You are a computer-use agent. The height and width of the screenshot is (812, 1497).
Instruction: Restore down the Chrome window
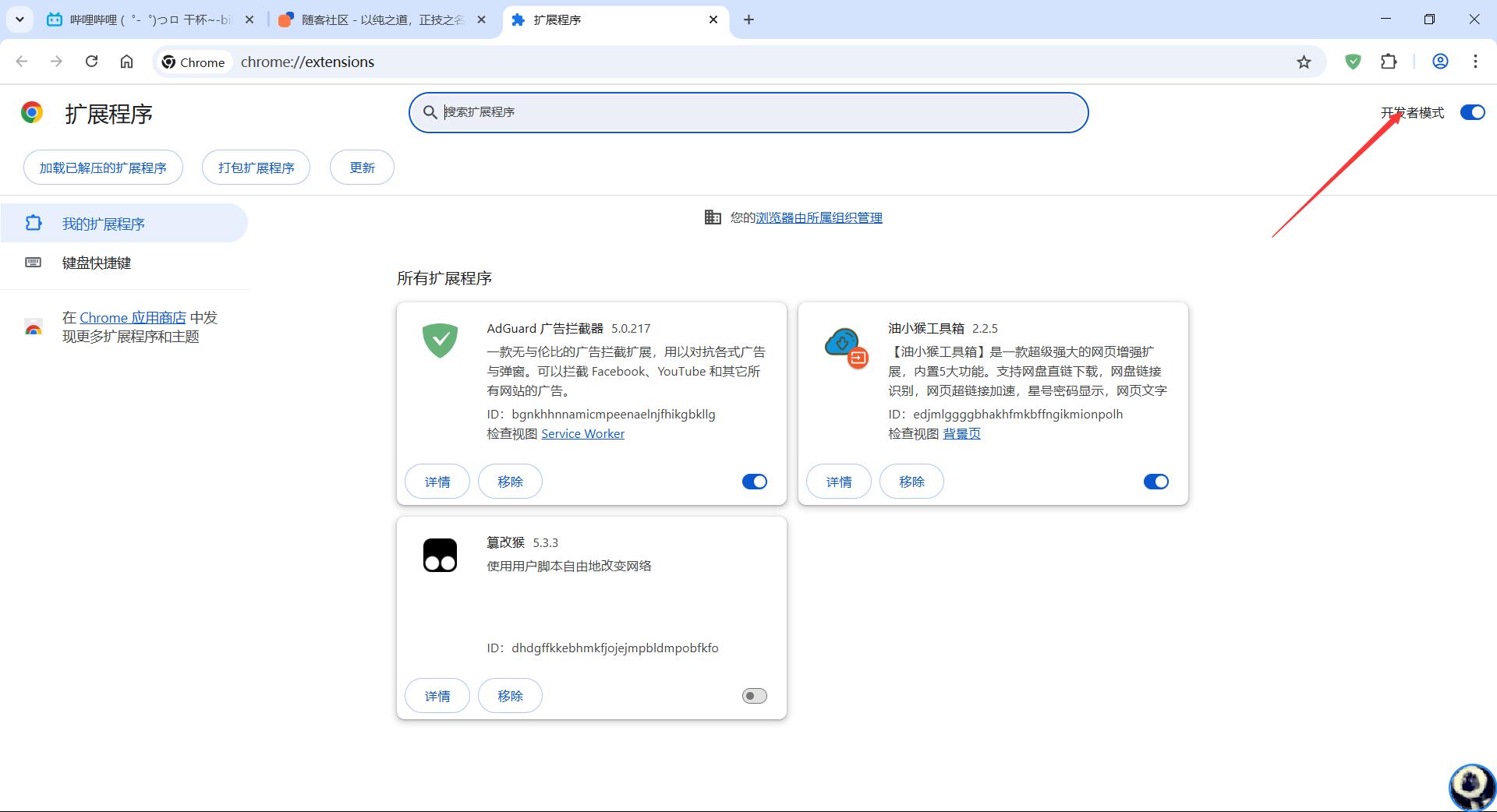[x=1429, y=19]
